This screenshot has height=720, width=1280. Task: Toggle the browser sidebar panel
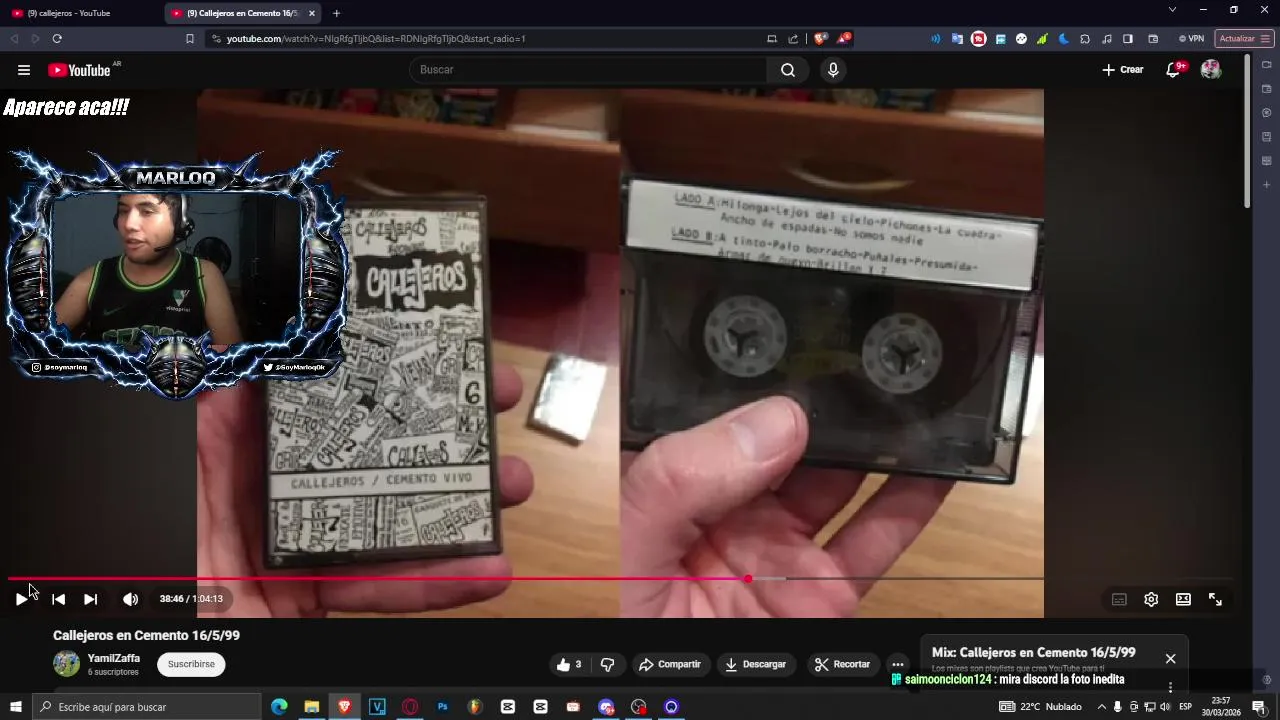(1128, 39)
